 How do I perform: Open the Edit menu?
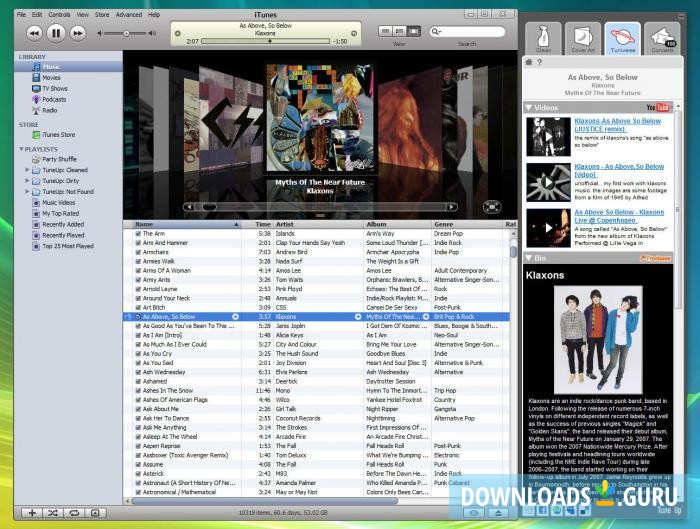point(37,15)
